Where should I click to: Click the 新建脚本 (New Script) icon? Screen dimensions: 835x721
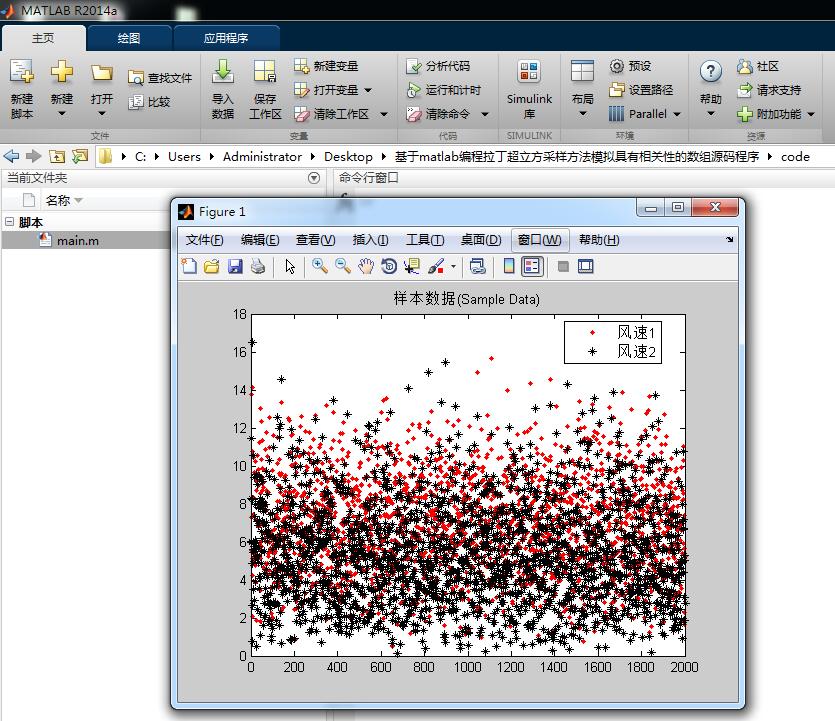(22, 71)
